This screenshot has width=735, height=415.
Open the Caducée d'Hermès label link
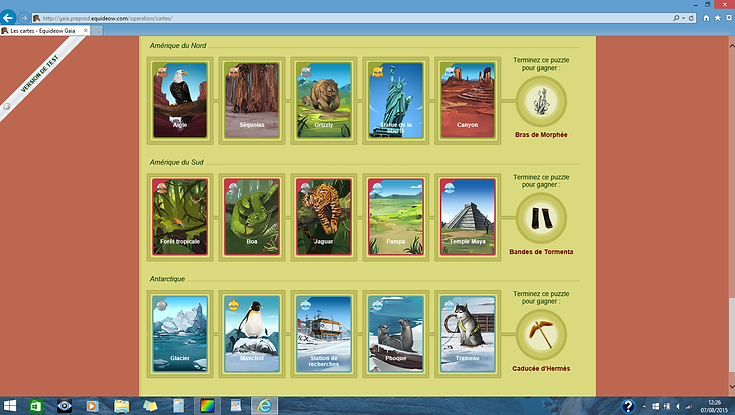[x=541, y=369]
